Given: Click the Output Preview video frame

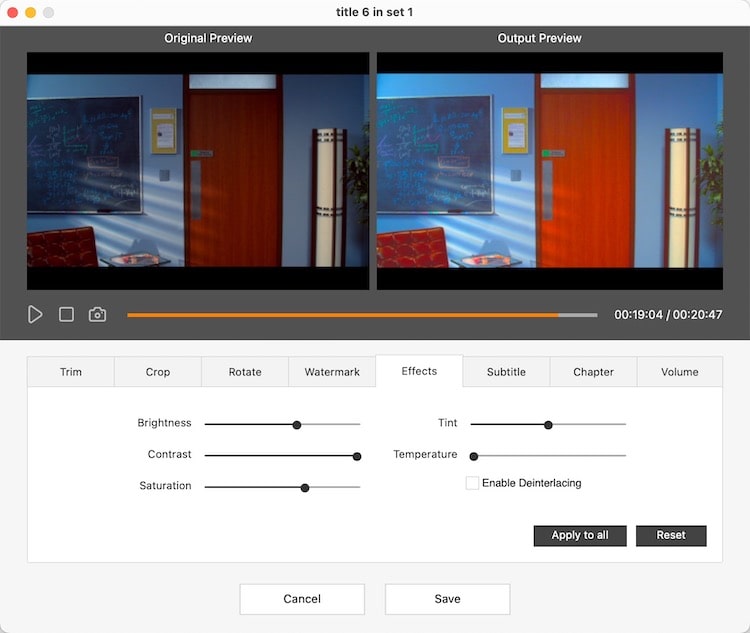Looking at the screenshot, I should pos(549,171).
